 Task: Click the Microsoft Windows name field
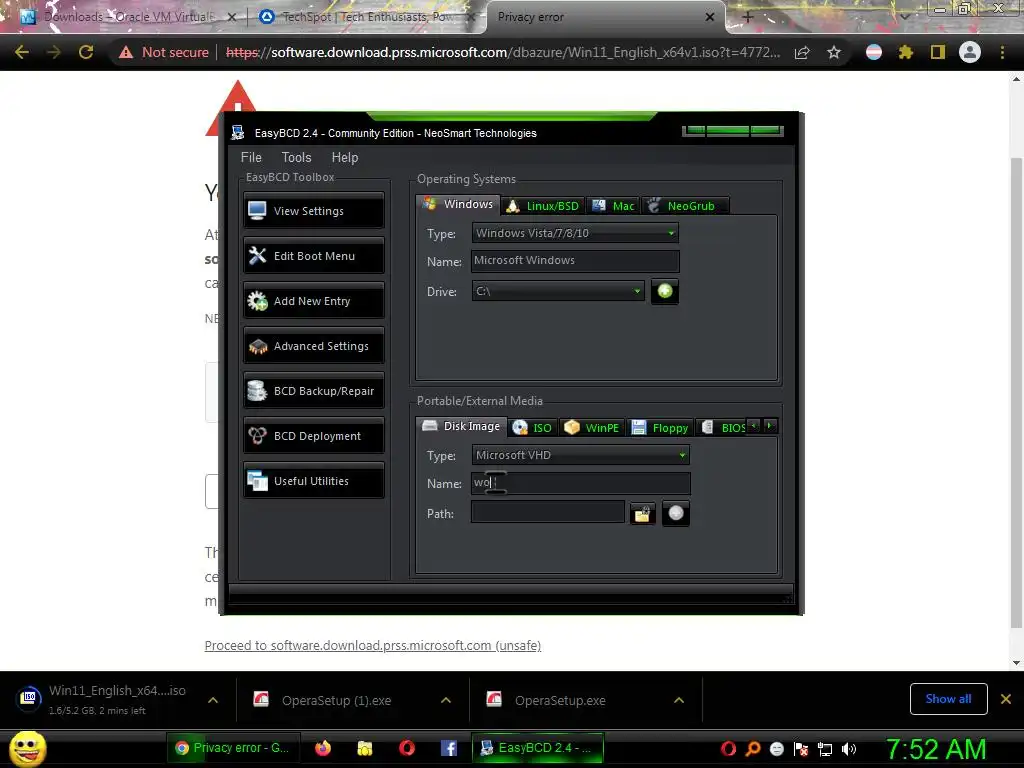click(x=575, y=261)
